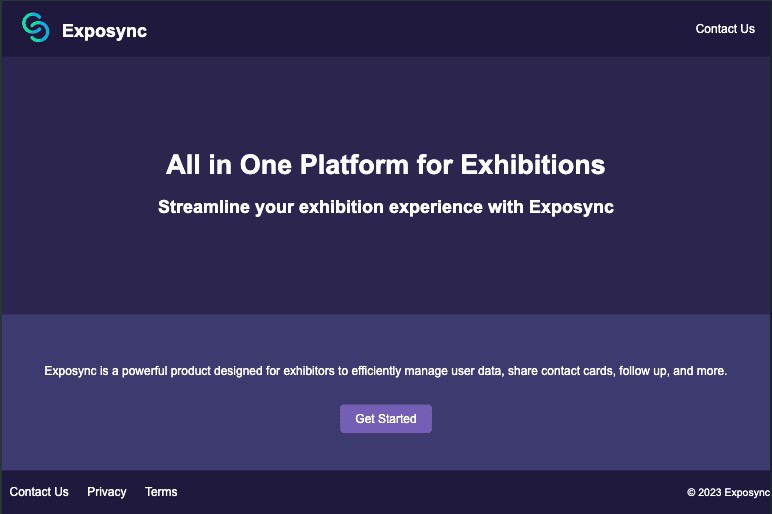Click the Streamline your exhibition experience subheading
The image size is (772, 514).
386,207
